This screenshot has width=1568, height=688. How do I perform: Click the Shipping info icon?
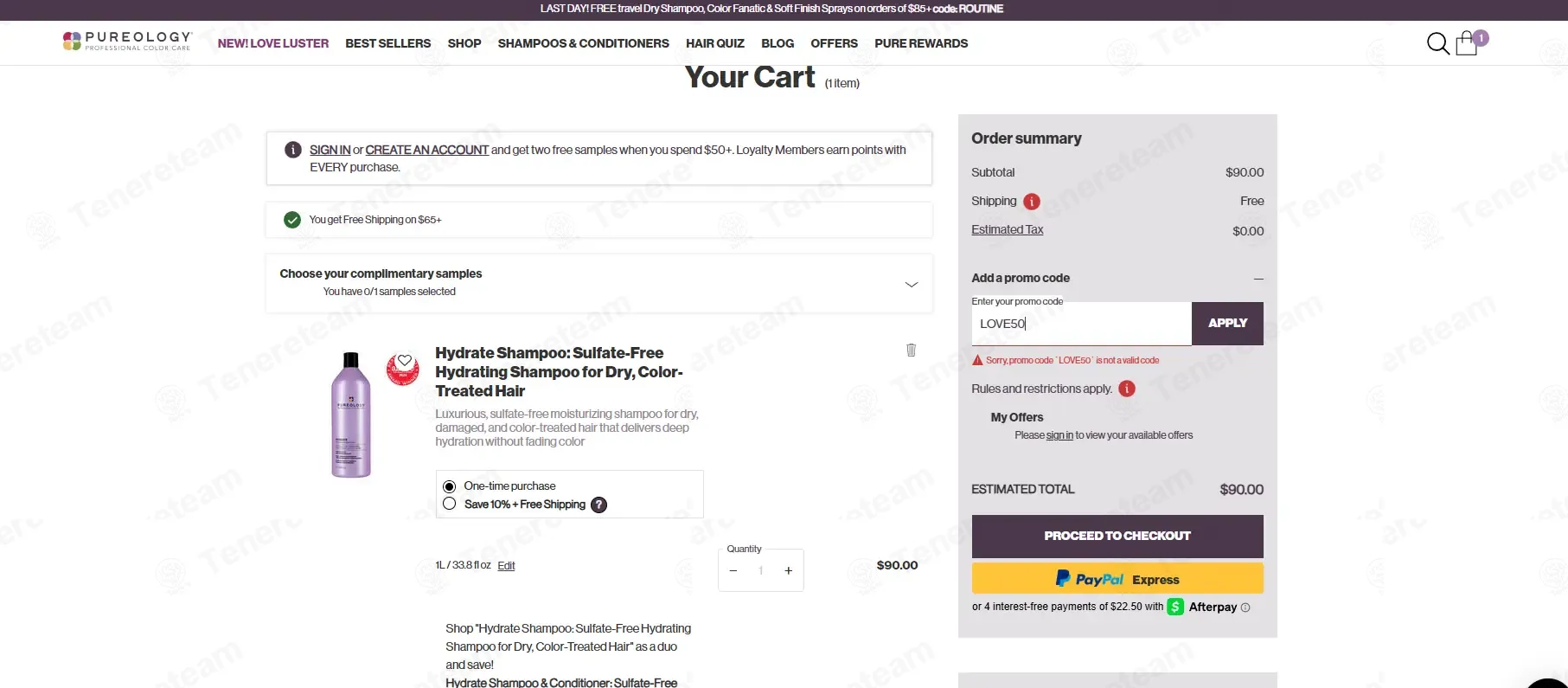coord(1032,202)
